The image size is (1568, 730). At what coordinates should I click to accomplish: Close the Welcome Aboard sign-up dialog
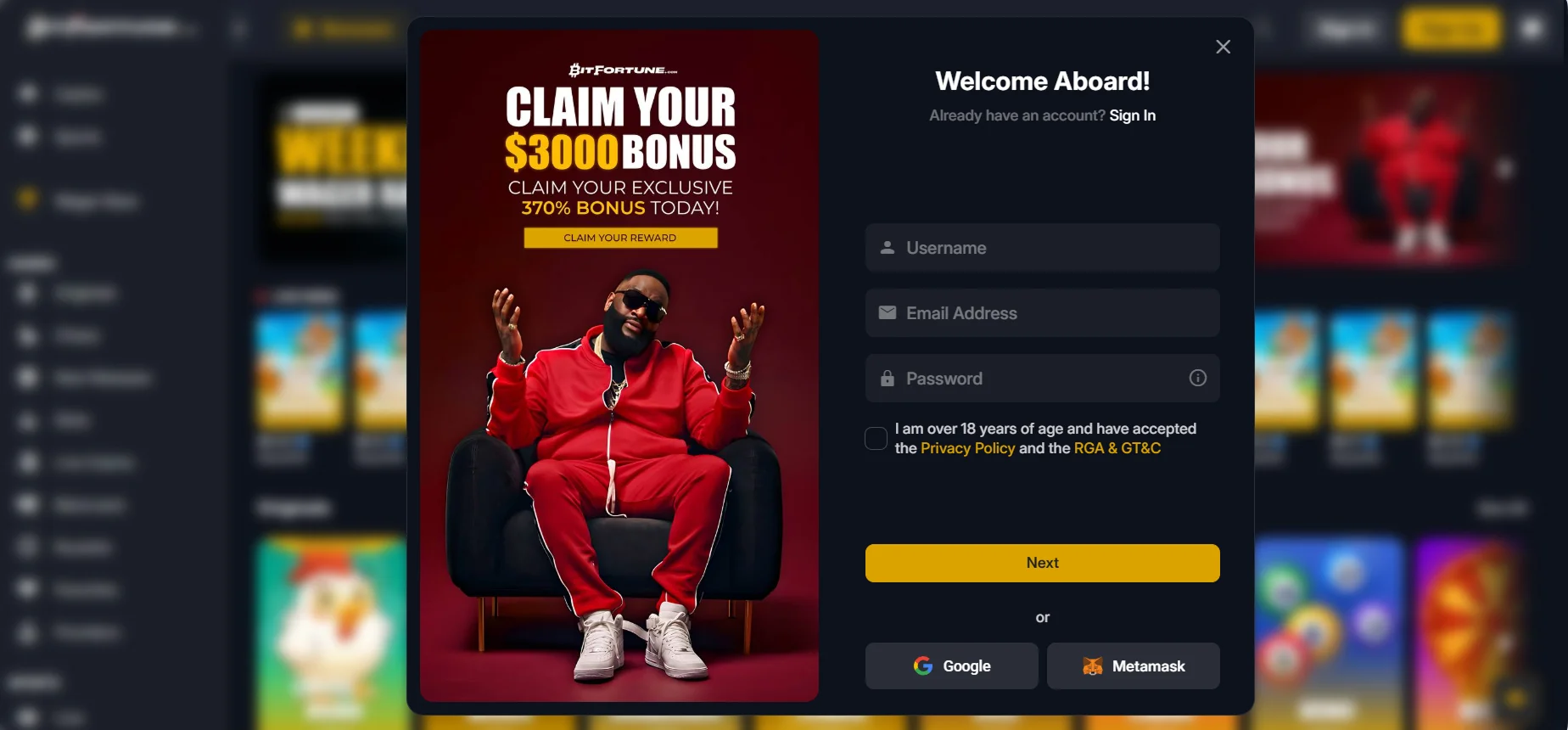pos(1223,47)
